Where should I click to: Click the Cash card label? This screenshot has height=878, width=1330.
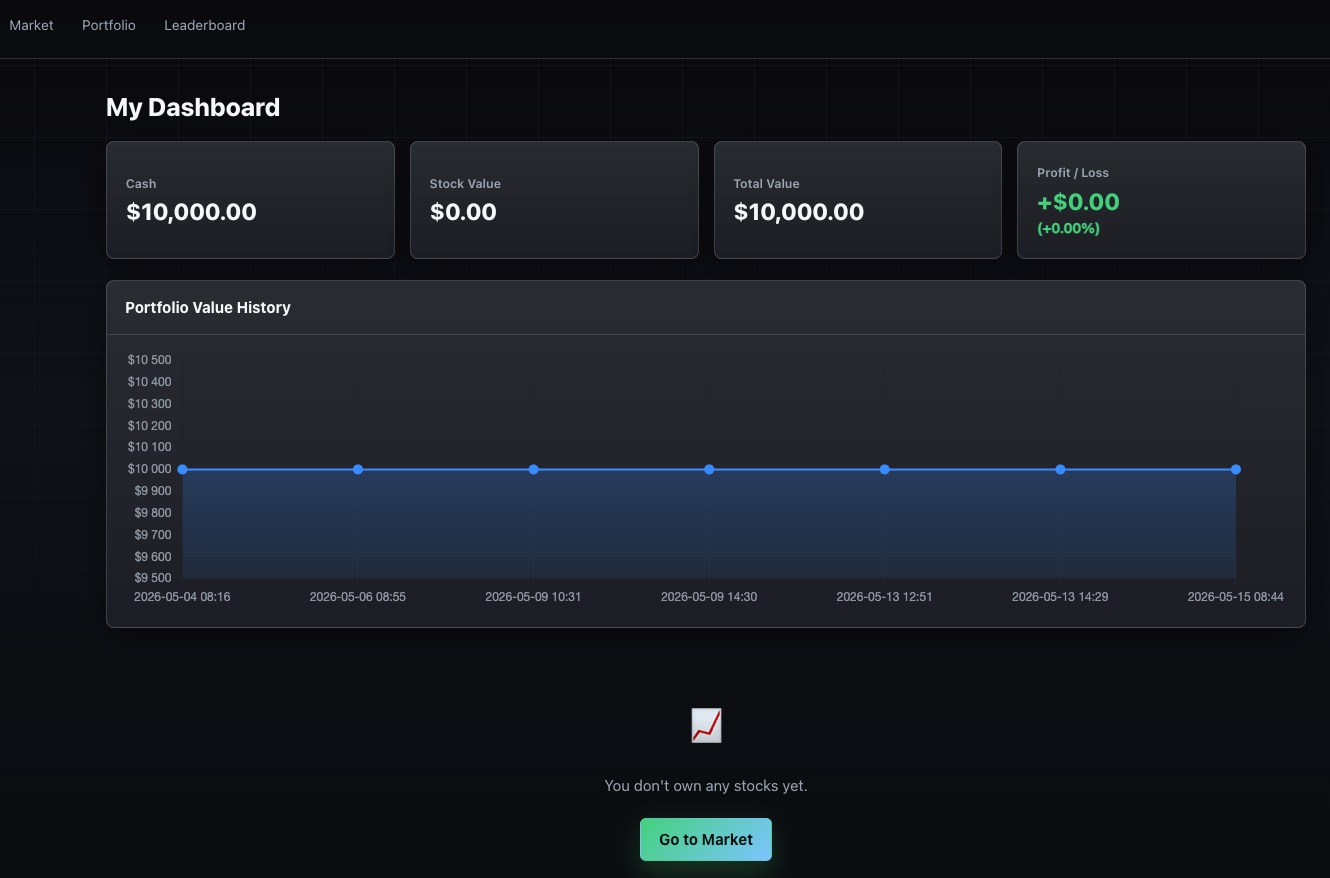click(x=141, y=184)
